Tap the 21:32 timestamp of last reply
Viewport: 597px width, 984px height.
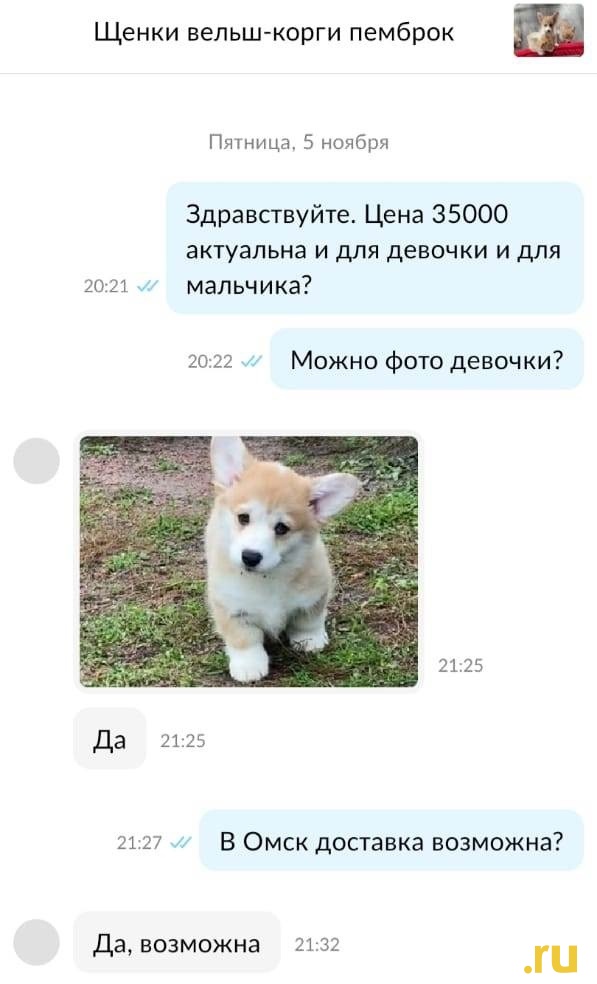(x=317, y=944)
